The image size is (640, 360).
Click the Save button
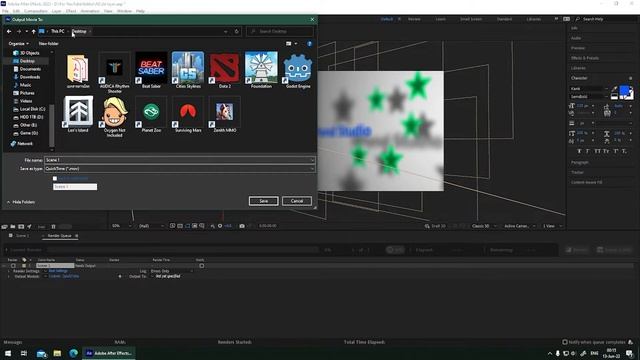[x=264, y=201]
